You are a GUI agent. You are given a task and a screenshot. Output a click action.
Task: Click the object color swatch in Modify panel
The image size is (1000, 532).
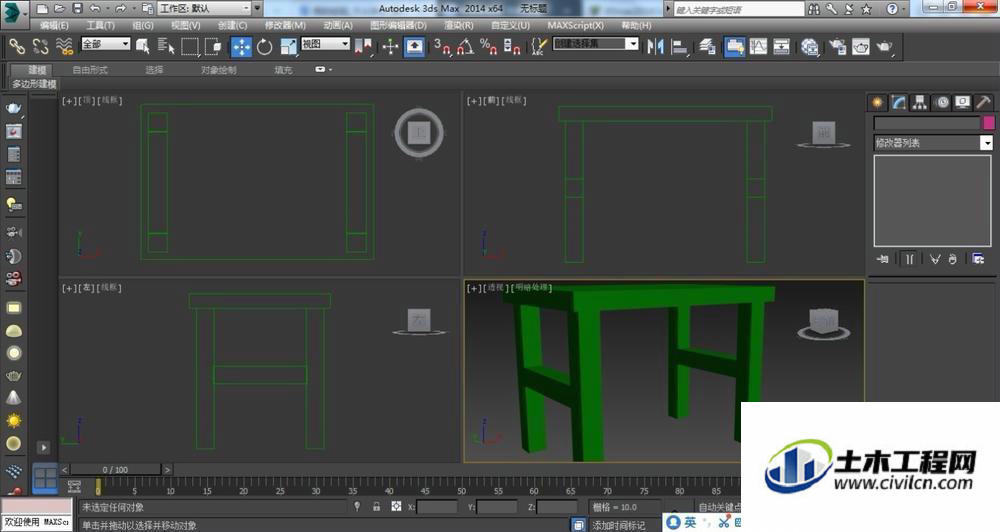(x=989, y=122)
